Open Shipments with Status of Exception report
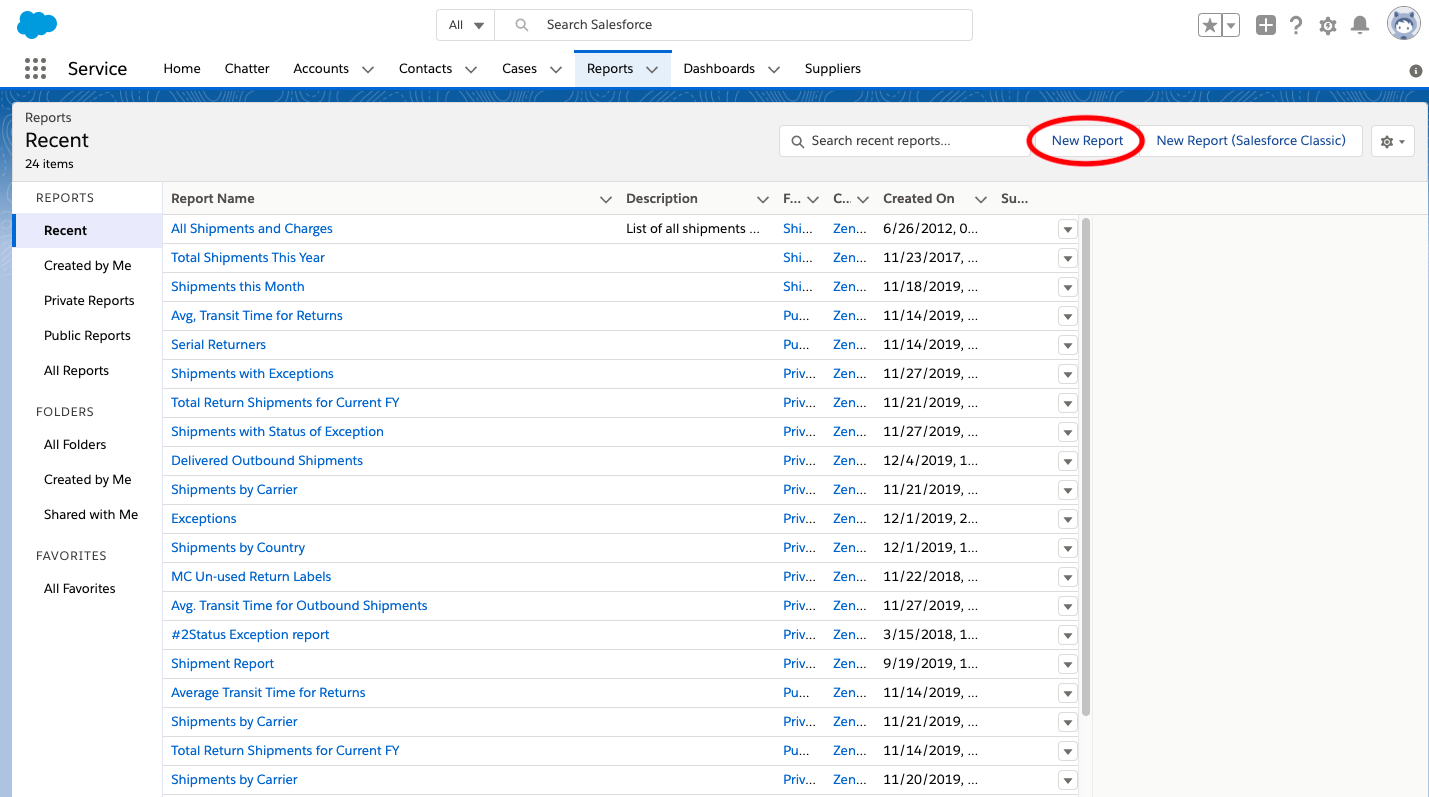The image size is (1429, 797). coord(277,432)
